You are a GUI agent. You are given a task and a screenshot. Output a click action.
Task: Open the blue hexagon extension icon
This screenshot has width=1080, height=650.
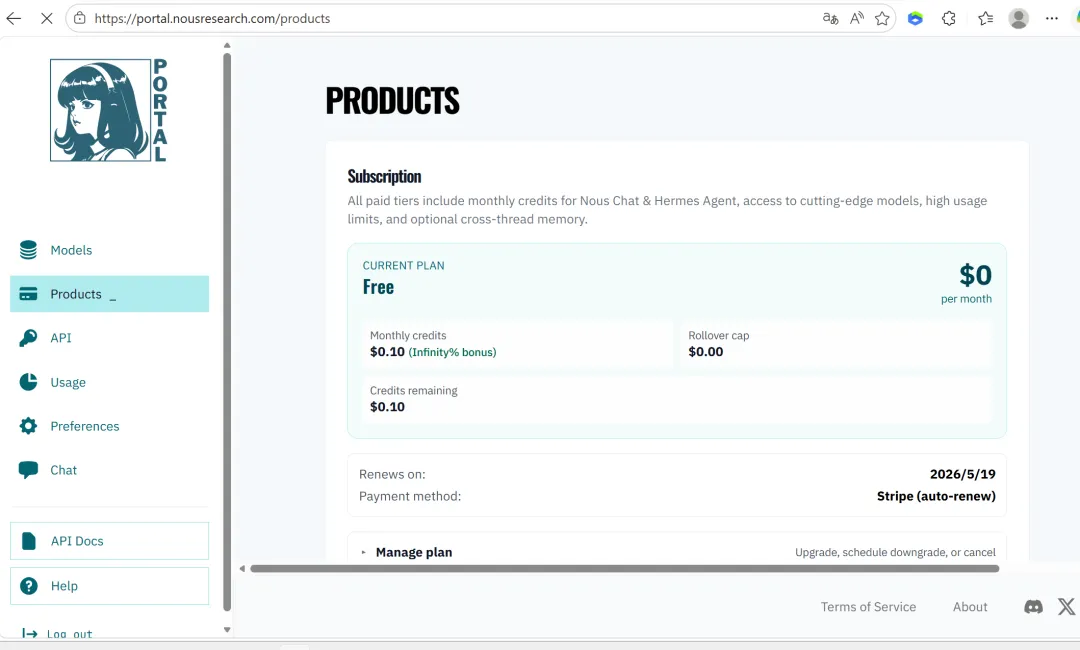coord(915,19)
